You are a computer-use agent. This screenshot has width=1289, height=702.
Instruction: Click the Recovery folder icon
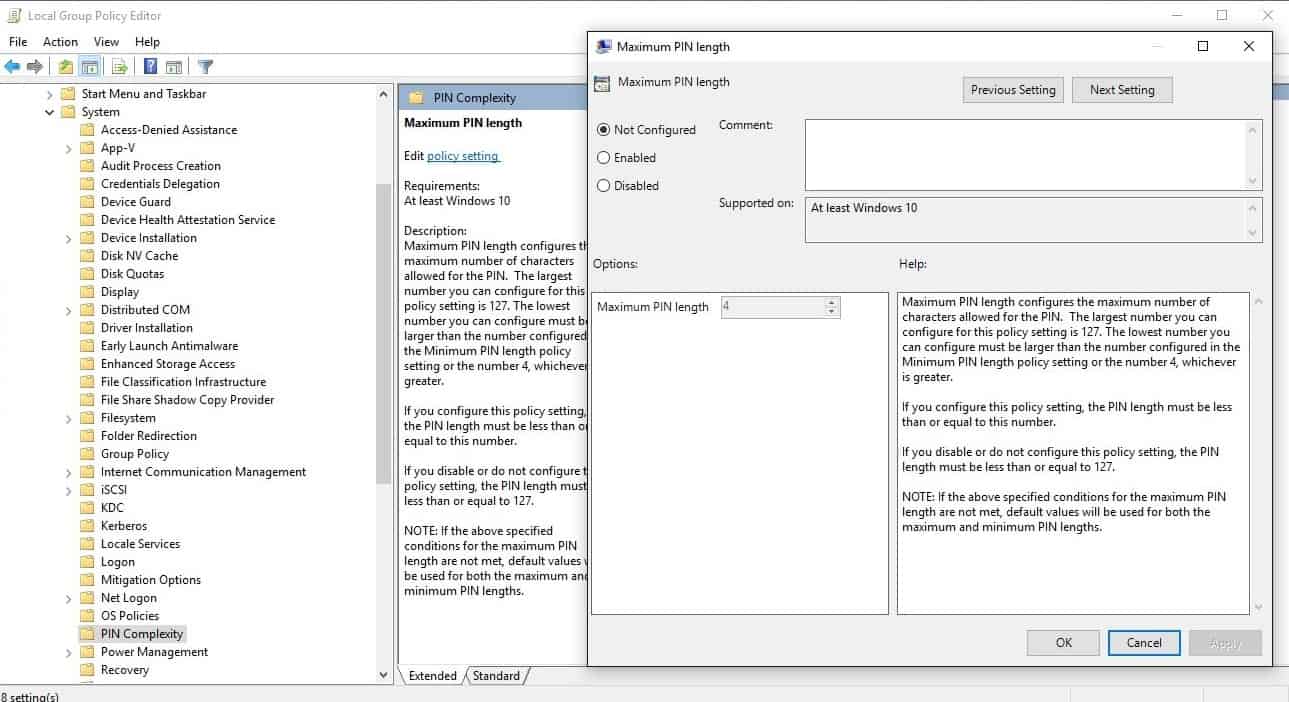pos(87,670)
